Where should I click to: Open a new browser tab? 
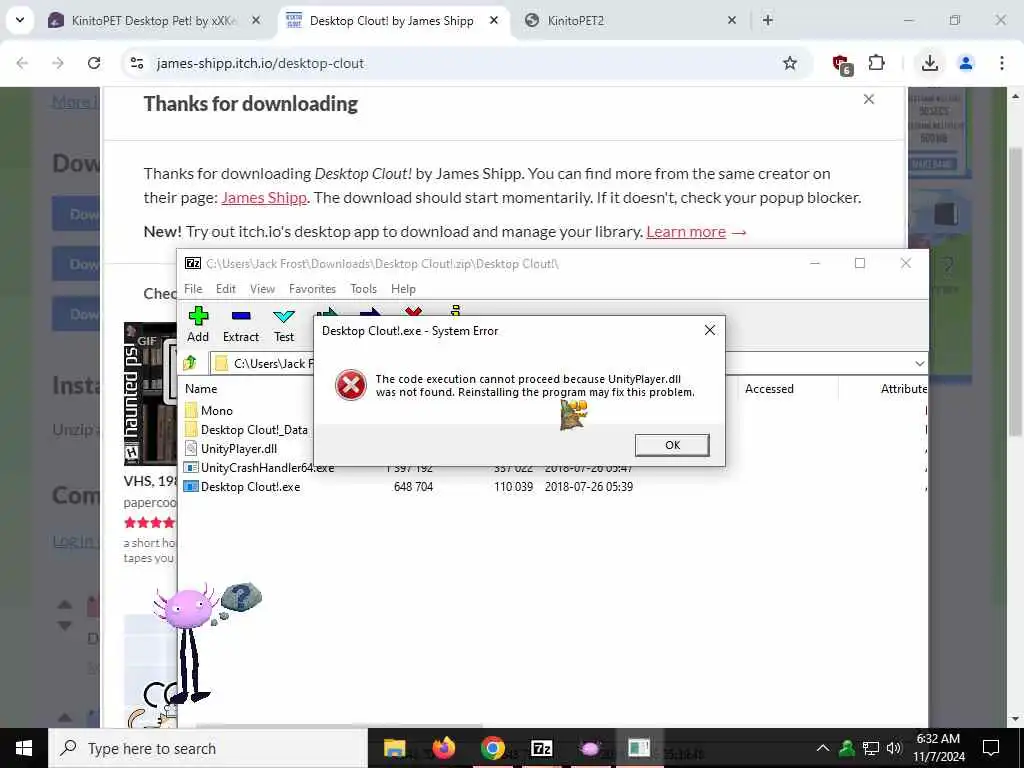click(768, 20)
